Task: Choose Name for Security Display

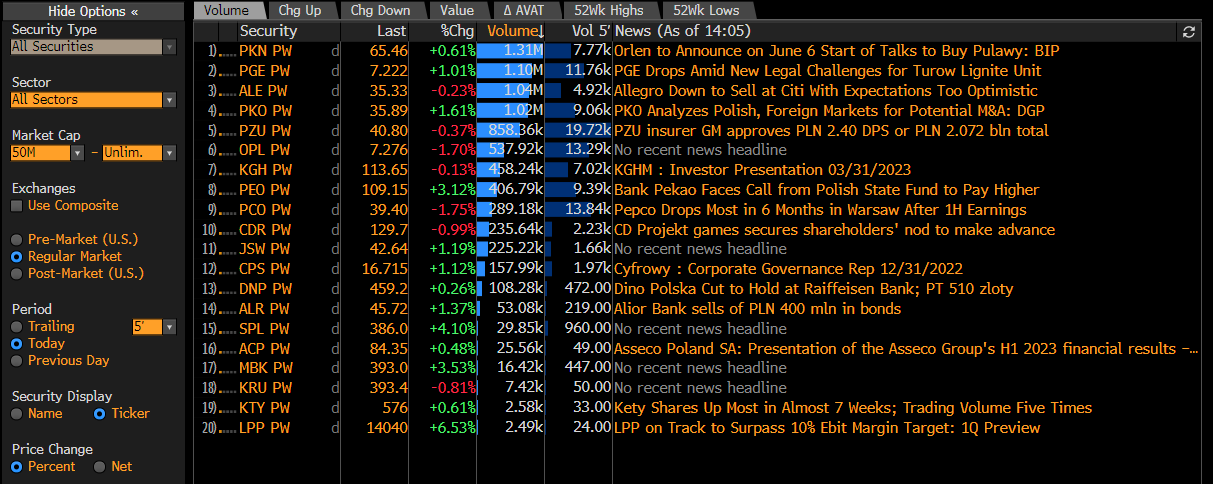Action: (x=17, y=414)
